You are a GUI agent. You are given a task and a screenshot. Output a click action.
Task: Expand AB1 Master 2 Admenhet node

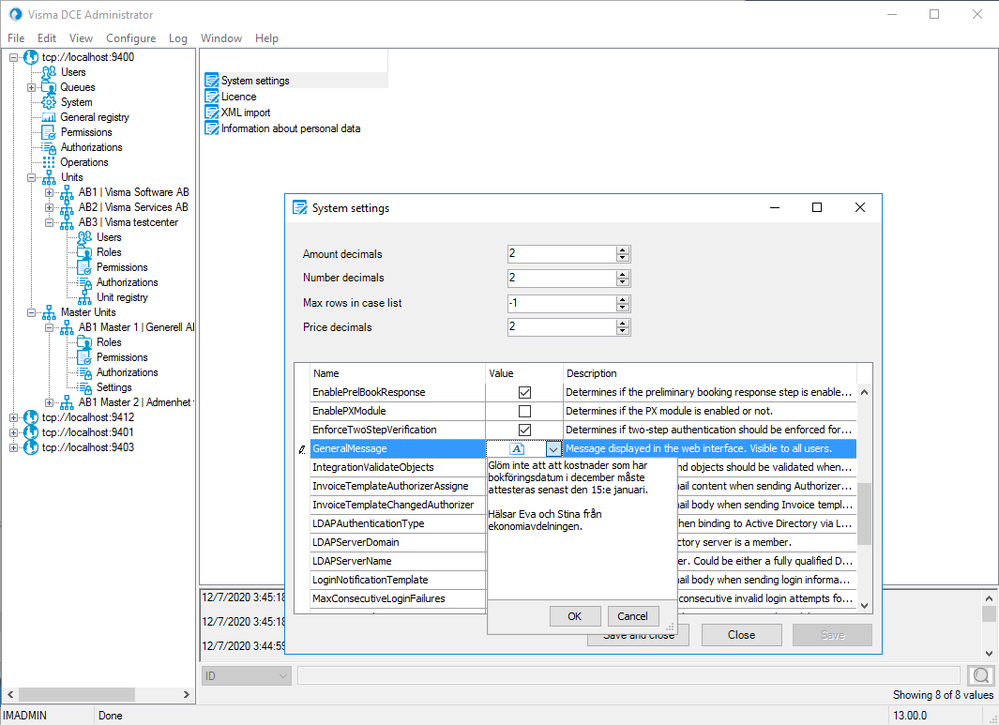[49, 403]
